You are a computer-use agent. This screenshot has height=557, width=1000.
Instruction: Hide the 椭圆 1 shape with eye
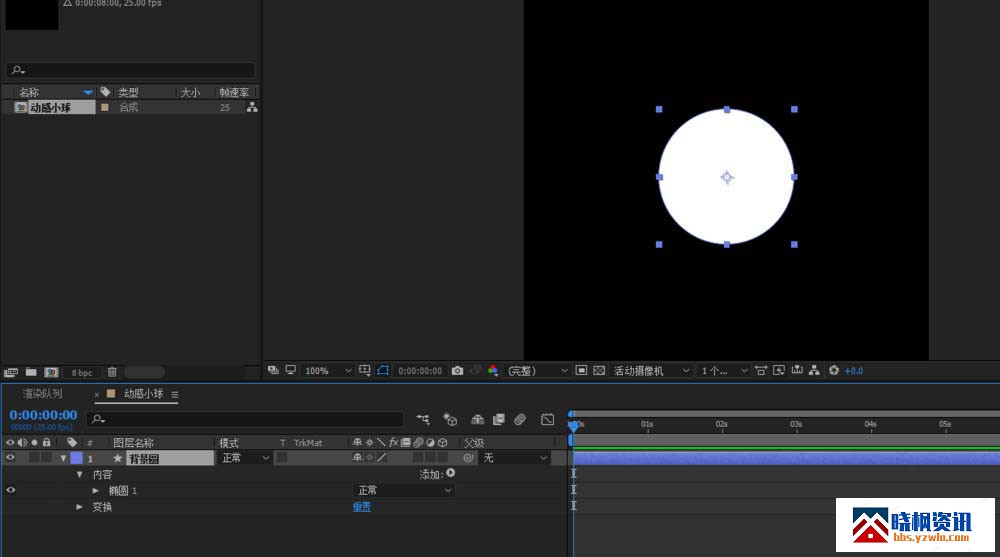pyautogui.click(x=10, y=490)
